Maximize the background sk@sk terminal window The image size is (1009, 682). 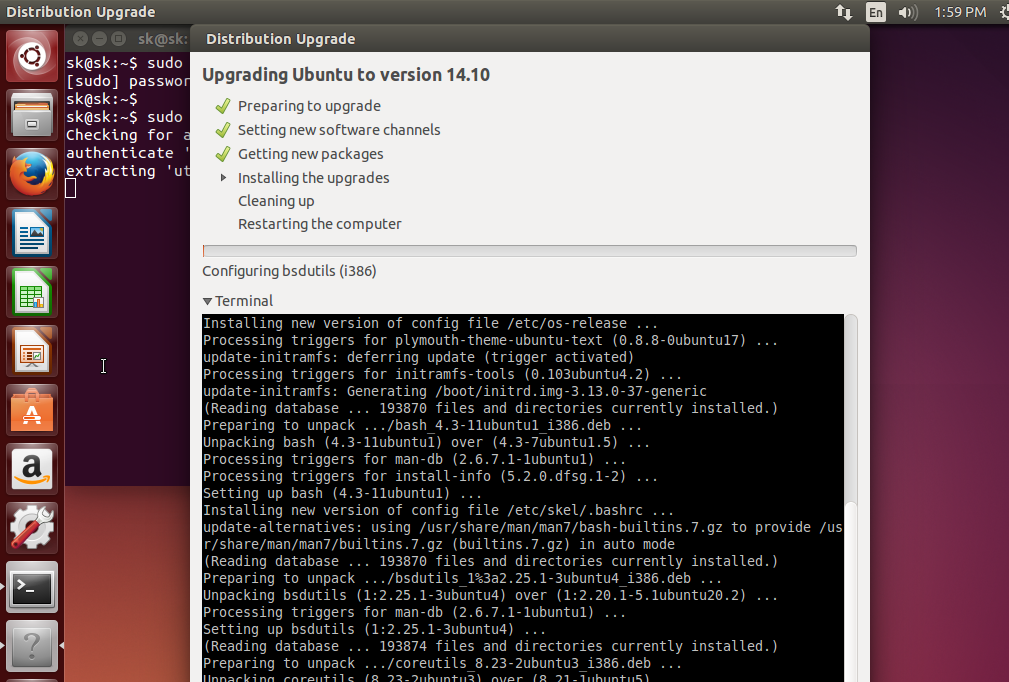coord(118,39)
